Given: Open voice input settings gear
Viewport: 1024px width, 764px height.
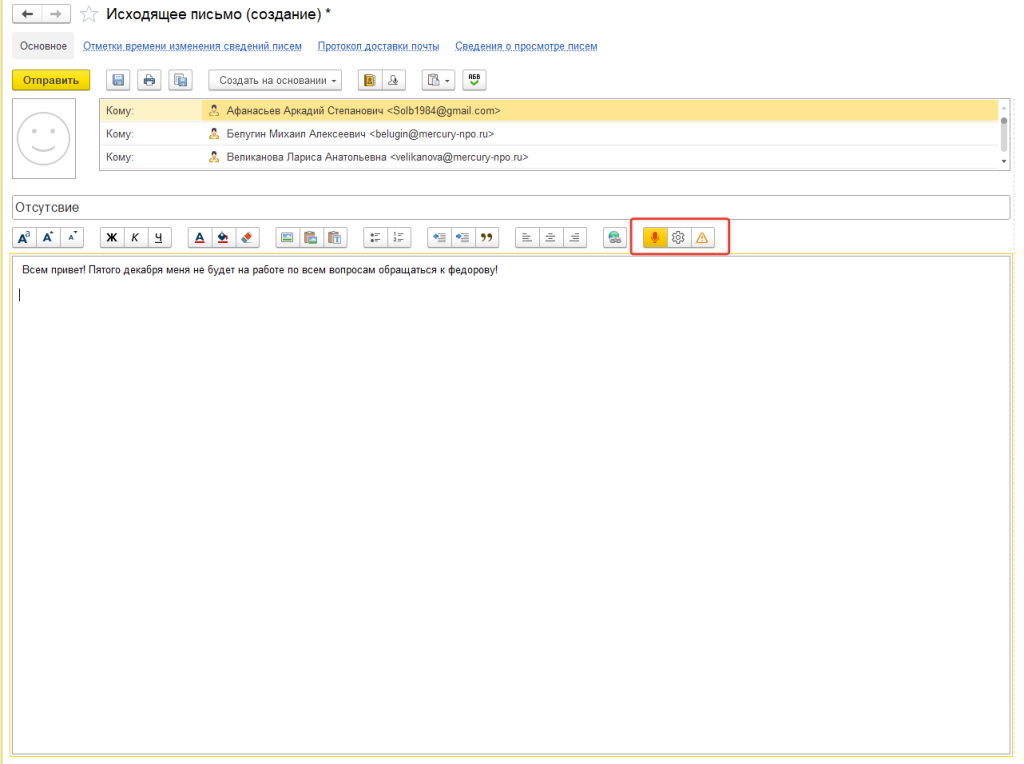Looking at the screenshot, I should (x=678, y=237).
